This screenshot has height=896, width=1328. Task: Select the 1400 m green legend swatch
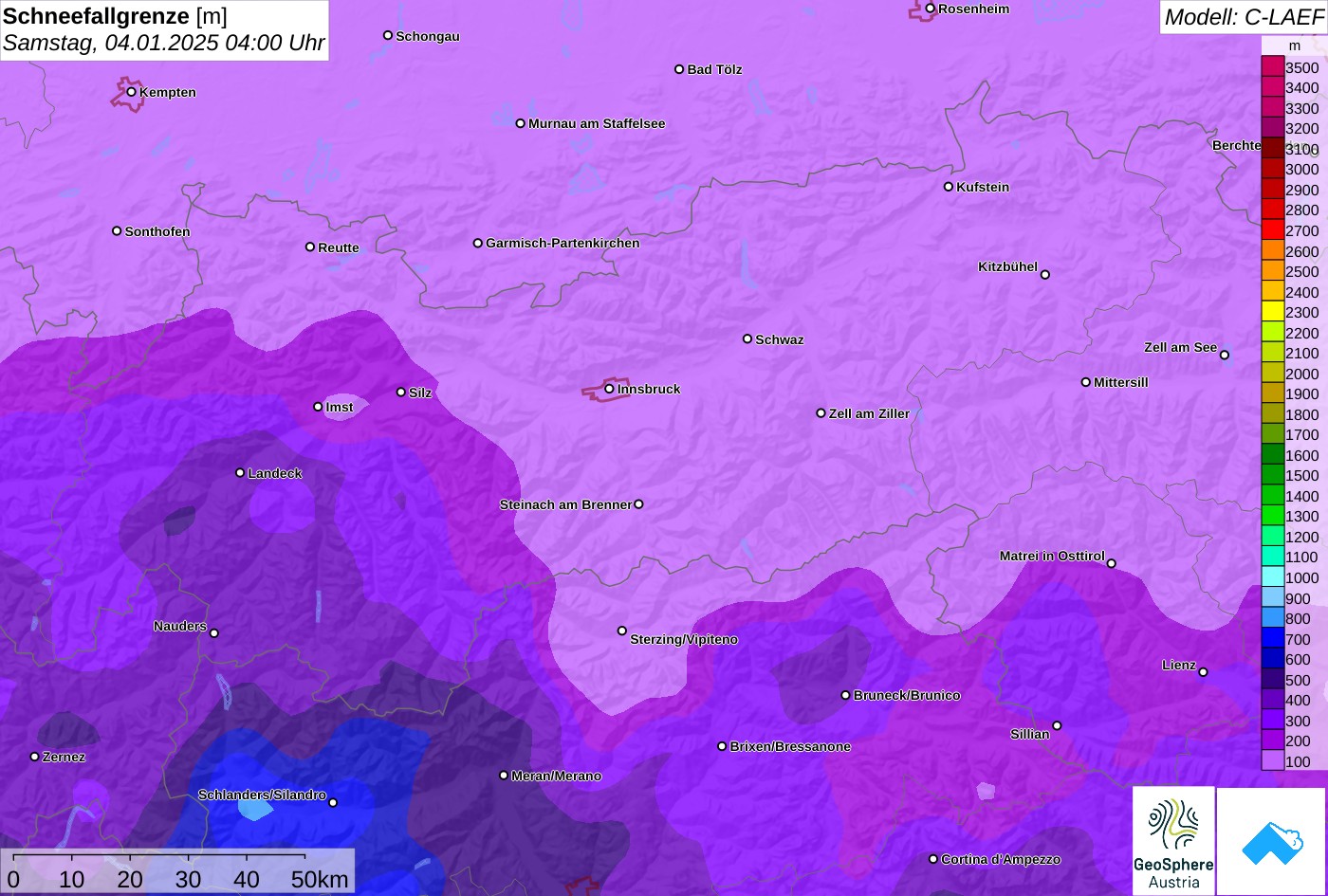tap(1272, 496)
